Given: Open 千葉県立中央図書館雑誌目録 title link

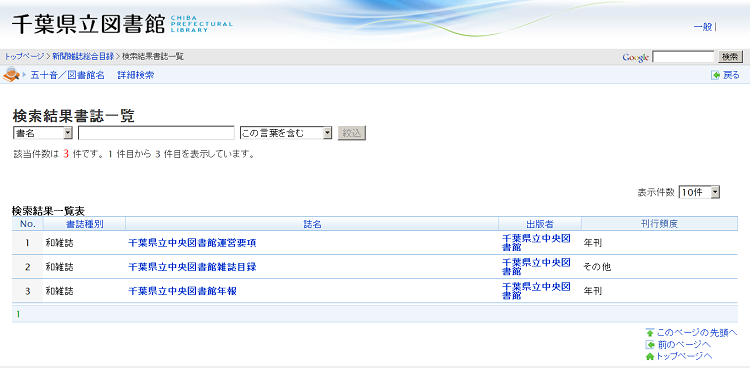Looking at the screenshot, I should click(x=192, y=267).
